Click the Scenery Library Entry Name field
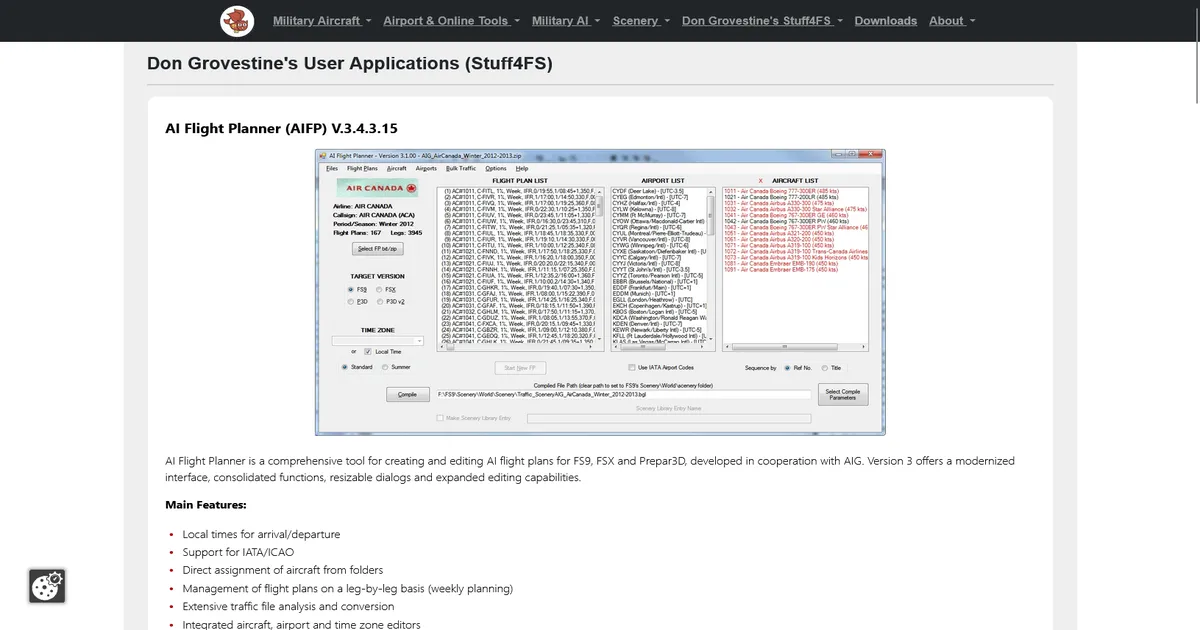 coord(669,418)
